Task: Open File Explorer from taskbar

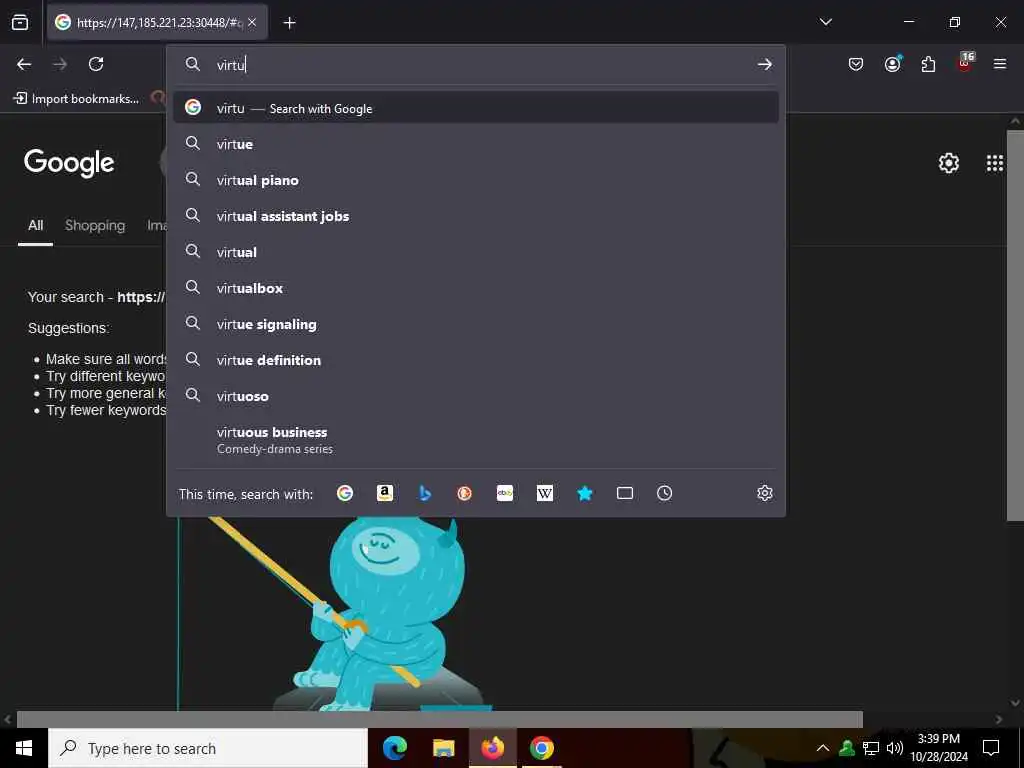Action: (443, 748)
